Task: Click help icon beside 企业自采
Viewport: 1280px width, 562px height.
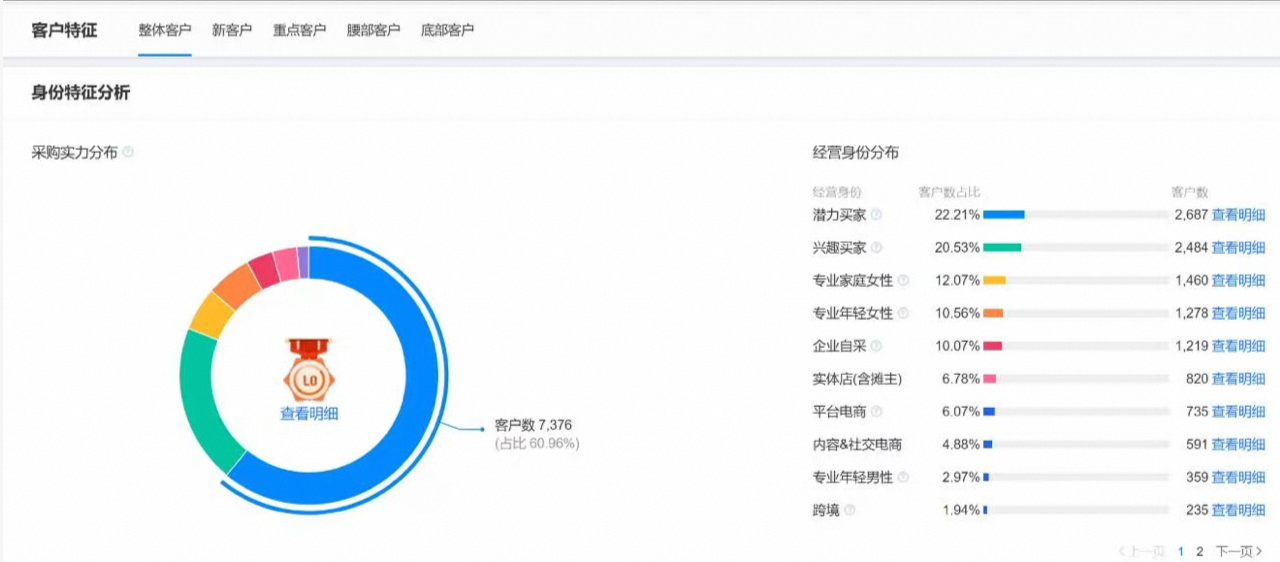Action: pyautogui.click(x=877, y=346)
